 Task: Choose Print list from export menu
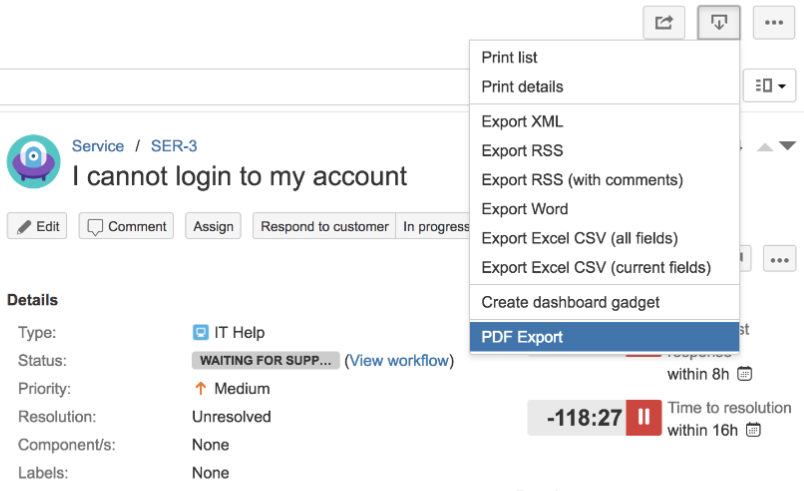[x=604, y=57]
